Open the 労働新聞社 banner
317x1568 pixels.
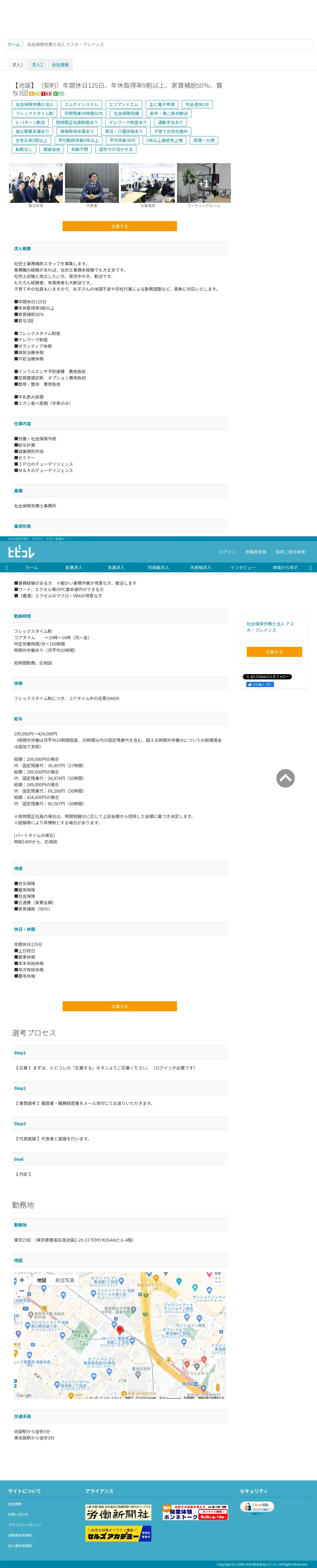point(118,1513)
